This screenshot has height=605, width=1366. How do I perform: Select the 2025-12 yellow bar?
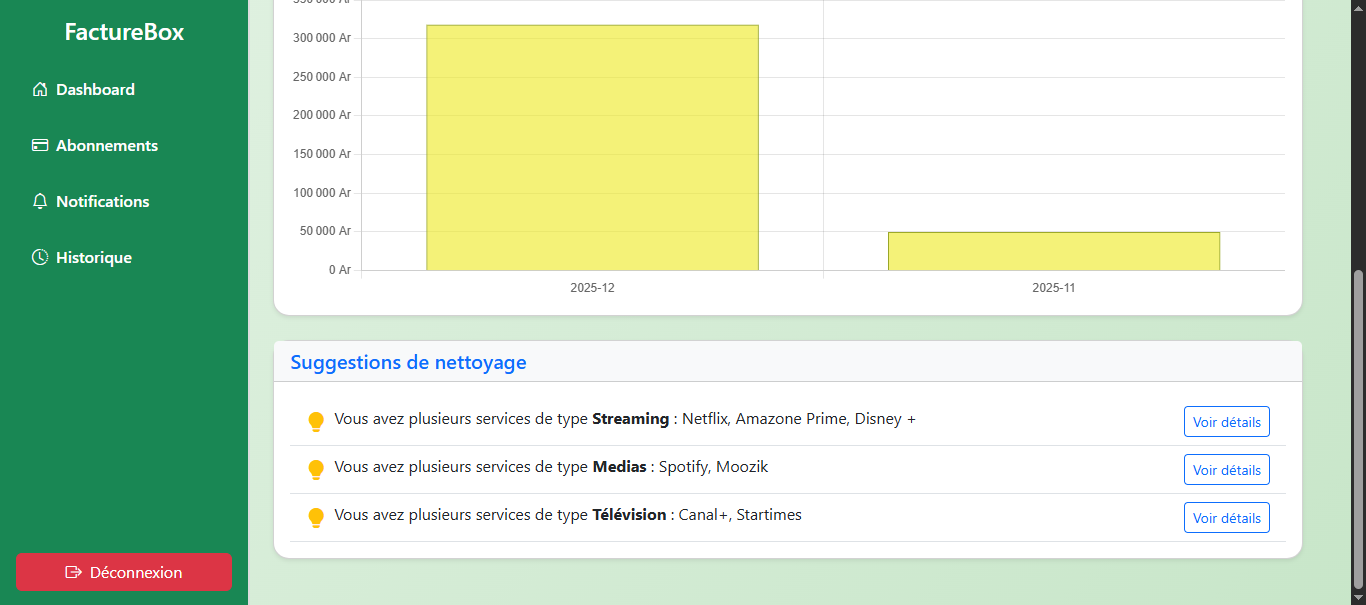click(x=592, y=147)
